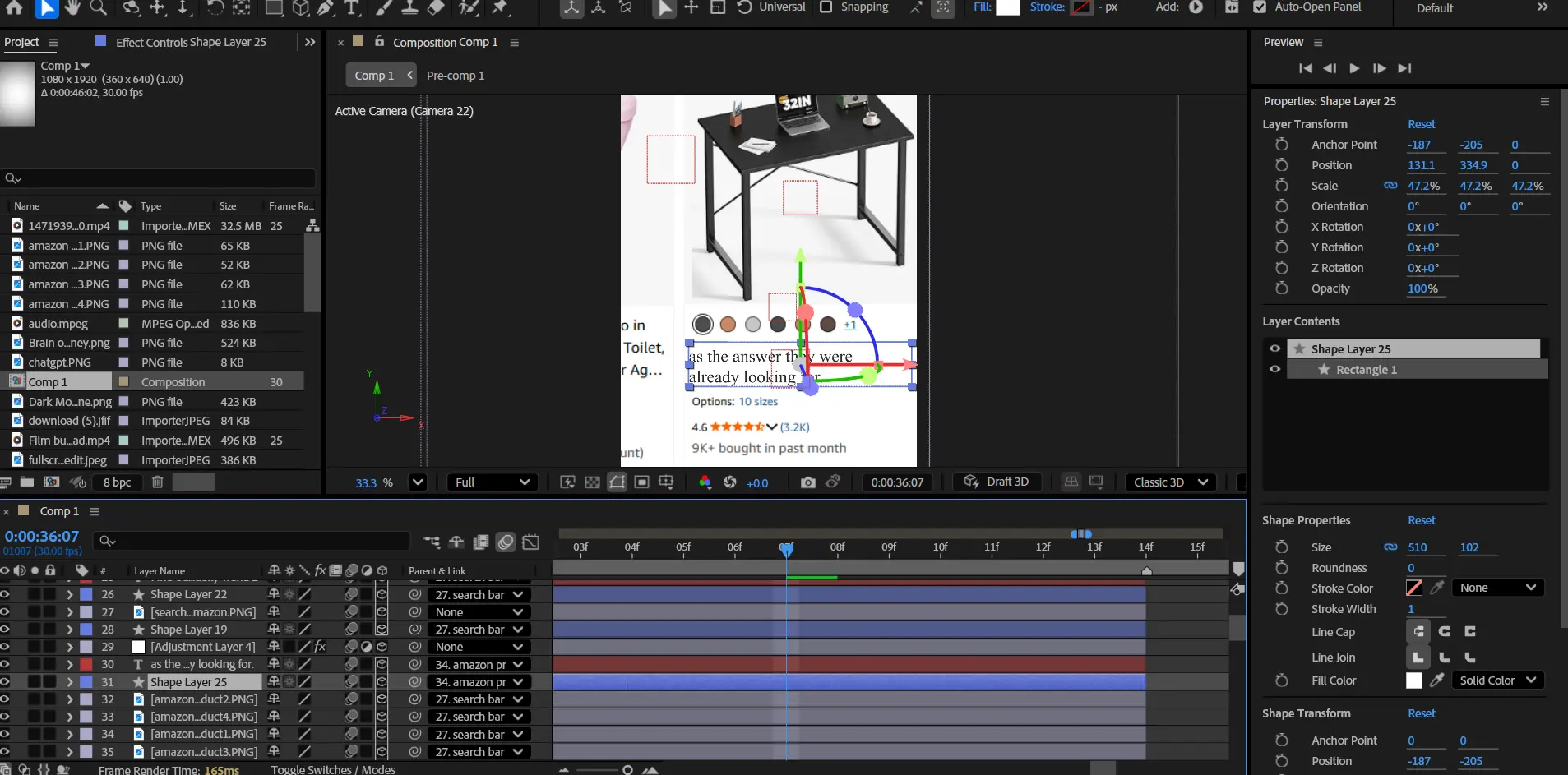Take a snapshot with camera icon
This screenshot has width=1568, height=775.
click(807, 482)
